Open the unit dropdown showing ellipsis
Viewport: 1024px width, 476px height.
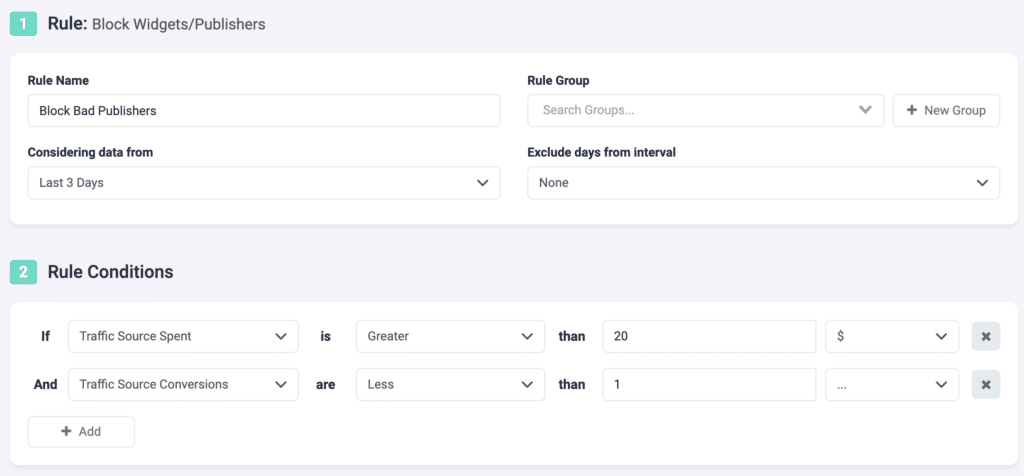click(892, 385)
